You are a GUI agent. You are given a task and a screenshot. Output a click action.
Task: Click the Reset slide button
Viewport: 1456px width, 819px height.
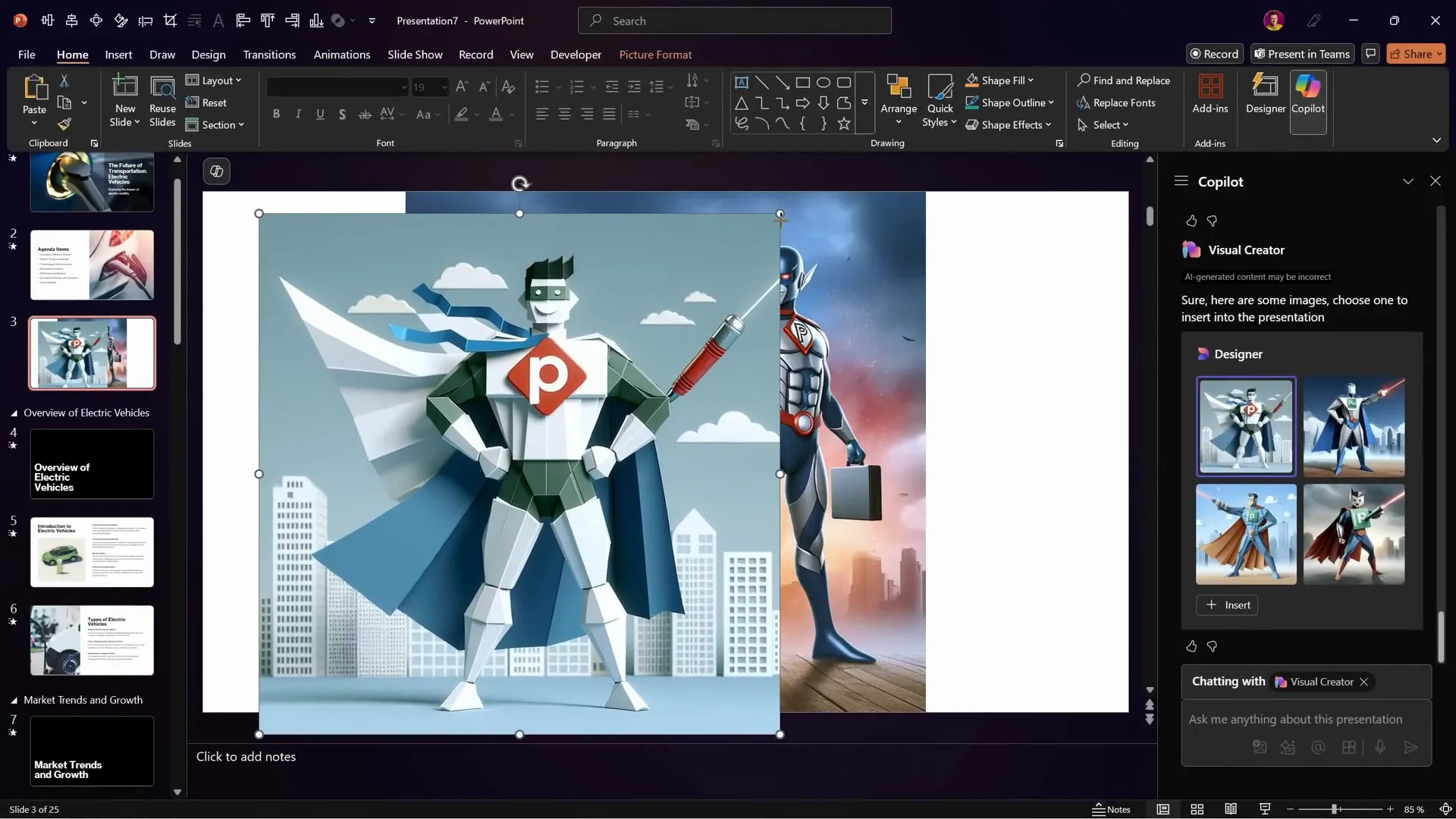coord(206,102)
